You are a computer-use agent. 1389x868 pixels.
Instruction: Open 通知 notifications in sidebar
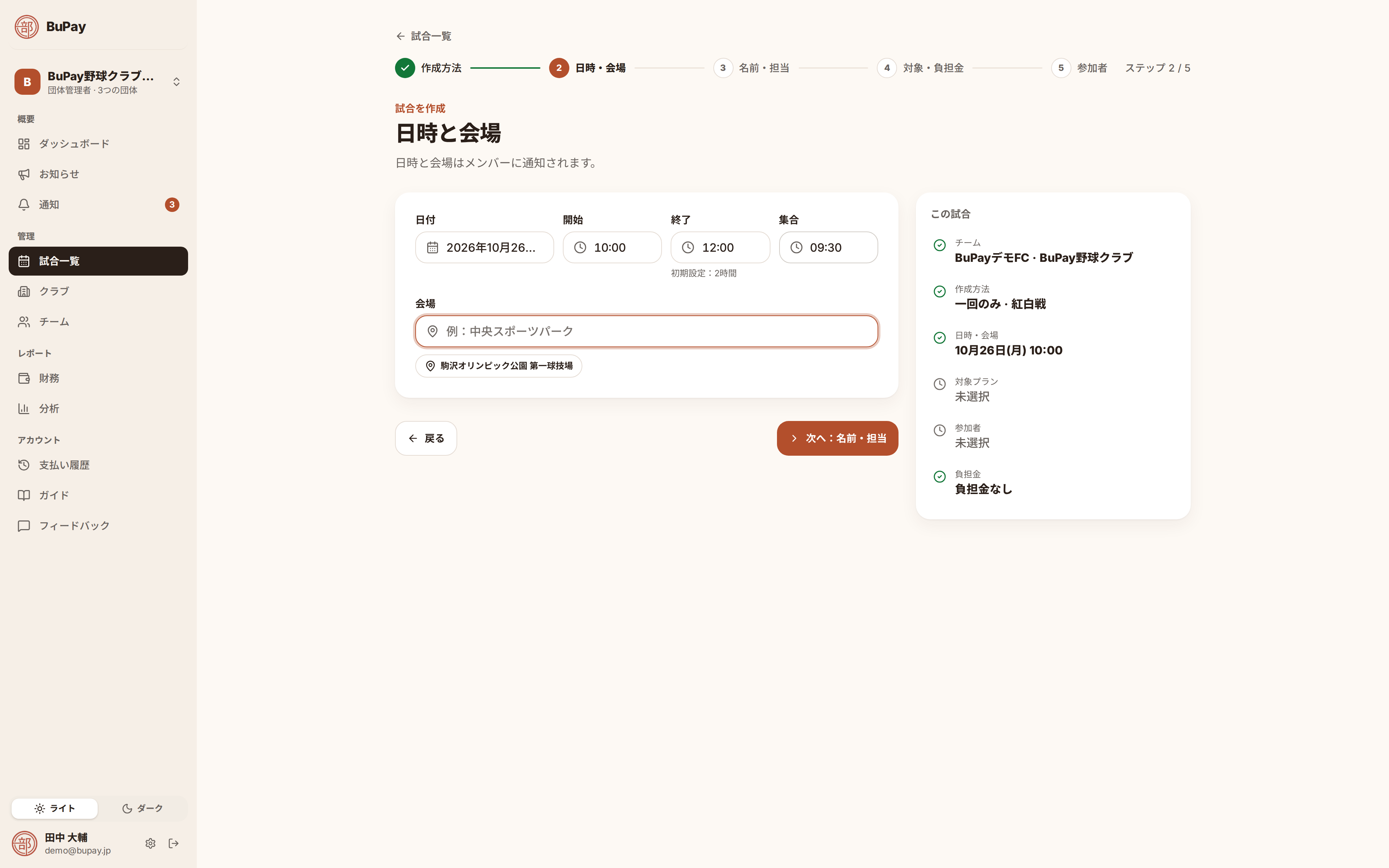98,204
